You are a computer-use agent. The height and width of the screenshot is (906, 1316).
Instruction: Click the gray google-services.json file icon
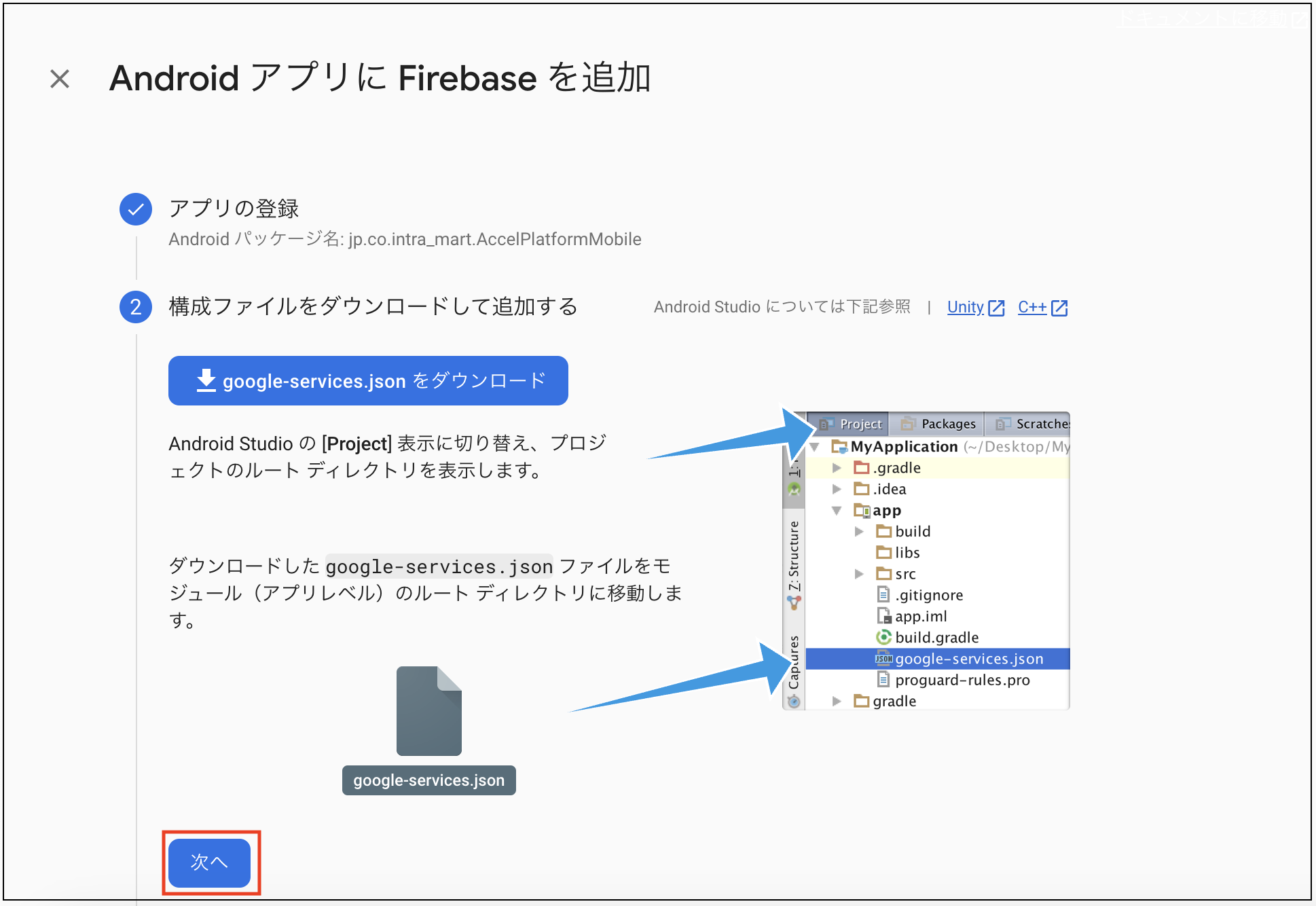coord(429,710)
